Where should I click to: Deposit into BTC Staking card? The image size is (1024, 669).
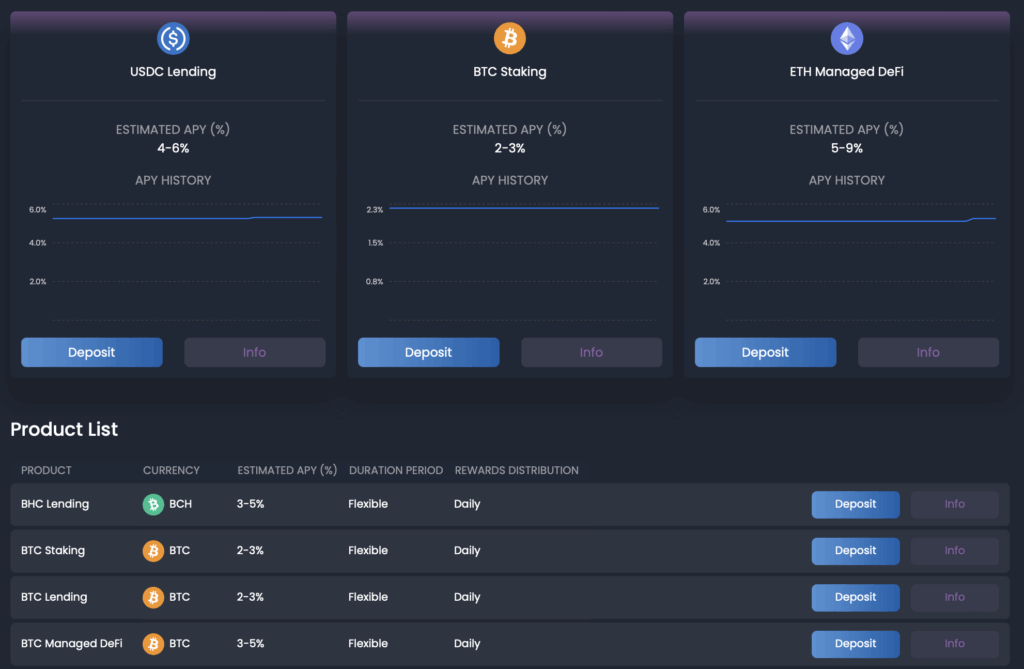point(428,352)
